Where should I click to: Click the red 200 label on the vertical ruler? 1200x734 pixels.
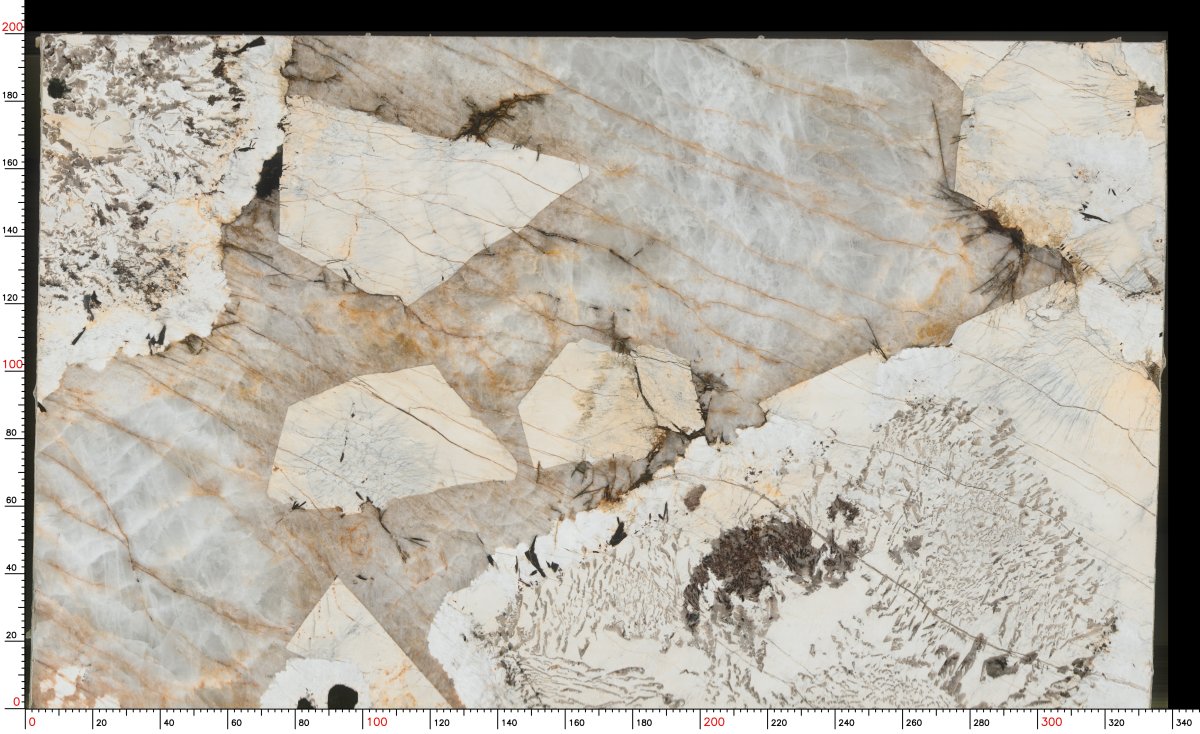coord(12,28)
